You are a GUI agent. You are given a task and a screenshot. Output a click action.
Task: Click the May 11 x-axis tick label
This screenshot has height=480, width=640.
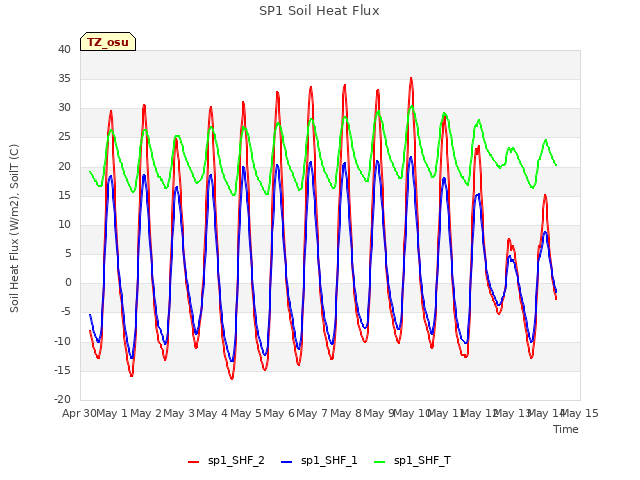pyautogui.click(x=446, y=413)
